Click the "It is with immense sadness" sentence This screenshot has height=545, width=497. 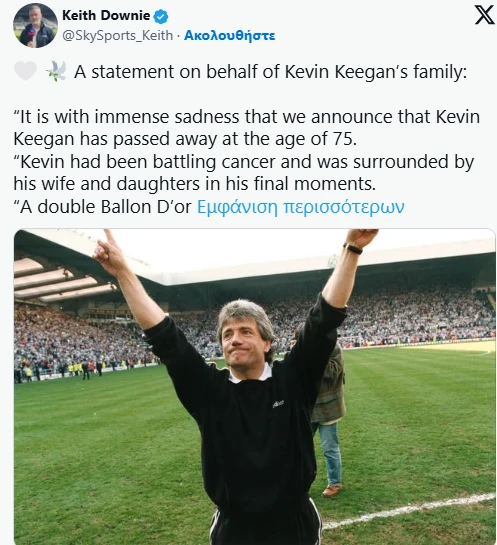click(x=246, y=128)
